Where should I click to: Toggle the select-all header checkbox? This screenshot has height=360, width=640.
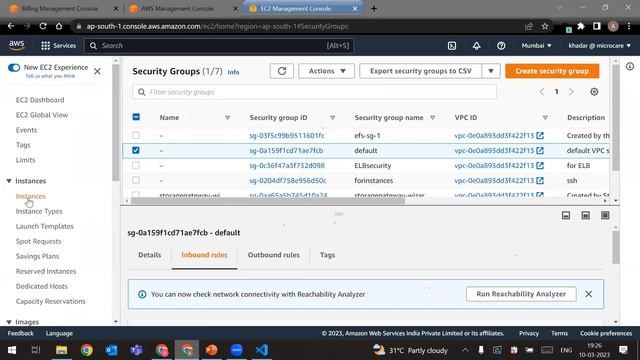pos(136,117)
